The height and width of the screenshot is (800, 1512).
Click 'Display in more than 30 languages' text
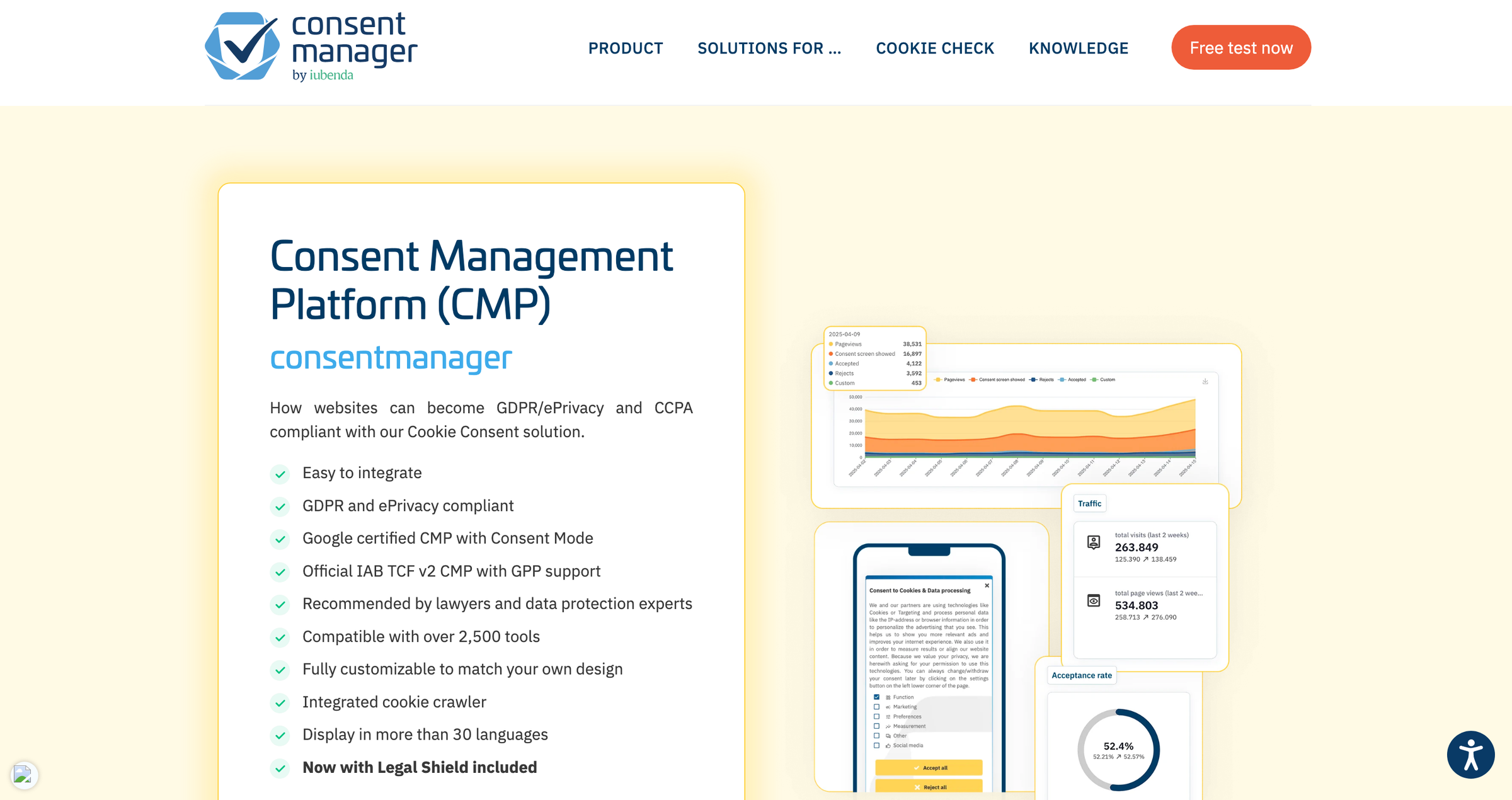425,734
